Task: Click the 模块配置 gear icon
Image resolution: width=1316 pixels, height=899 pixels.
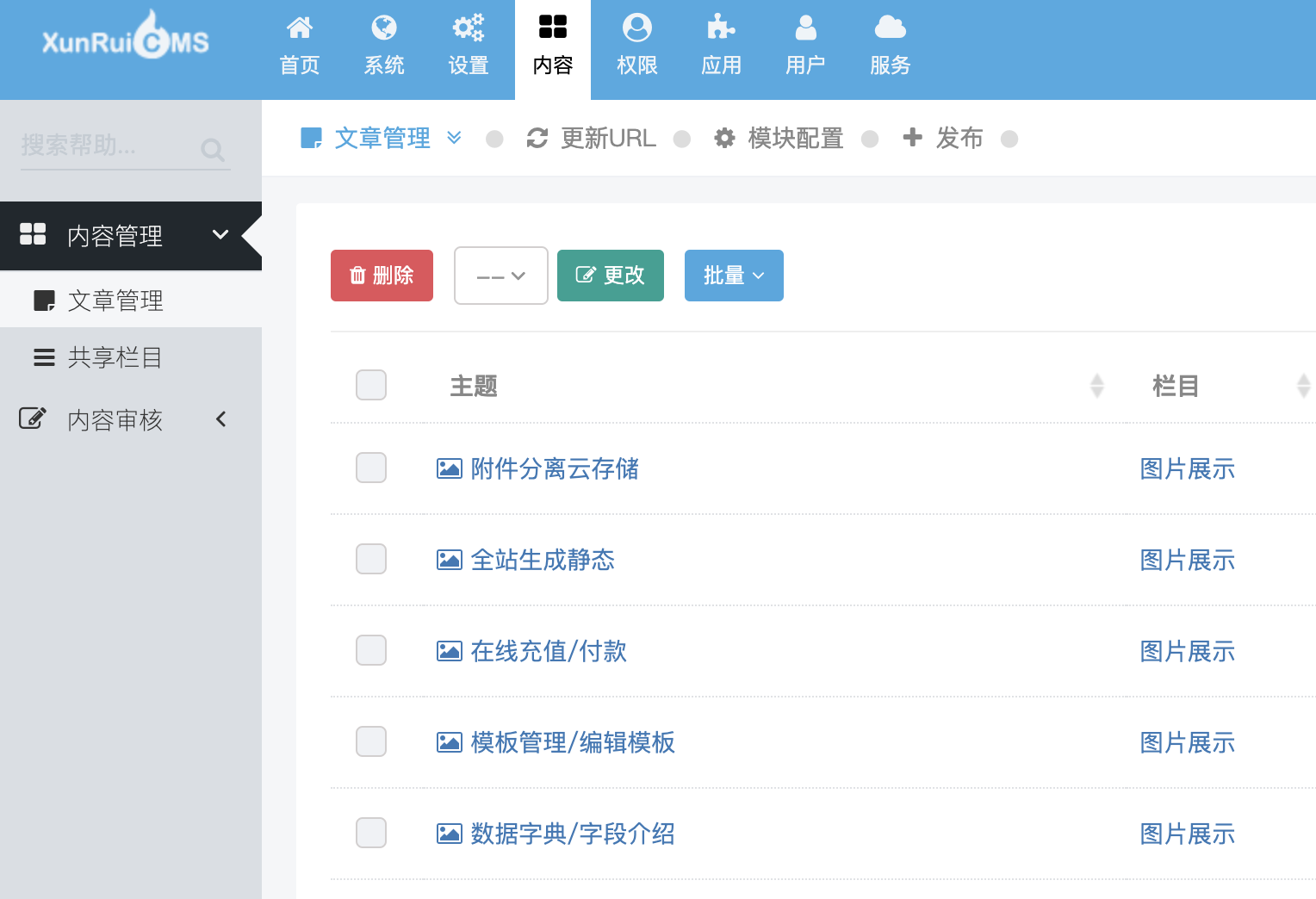Action: point(725,138)
